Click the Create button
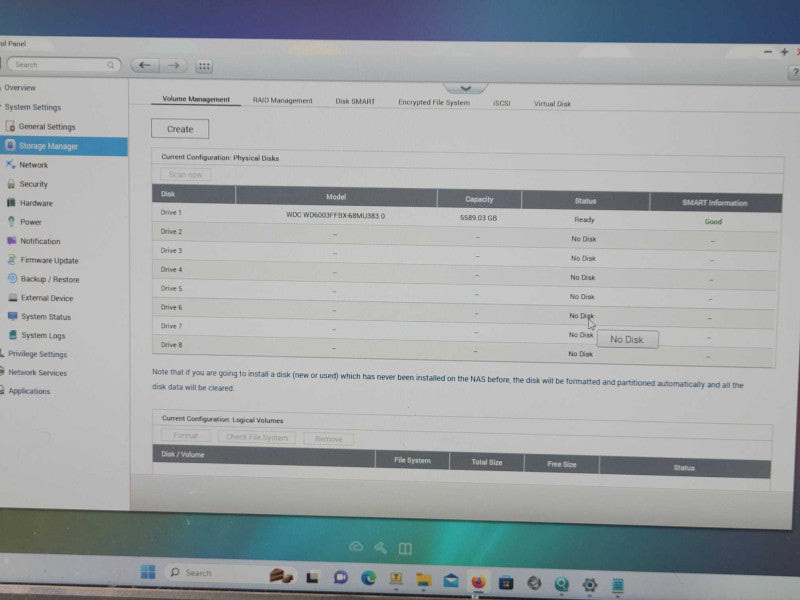800x600 pixels. tap(180, 129)
